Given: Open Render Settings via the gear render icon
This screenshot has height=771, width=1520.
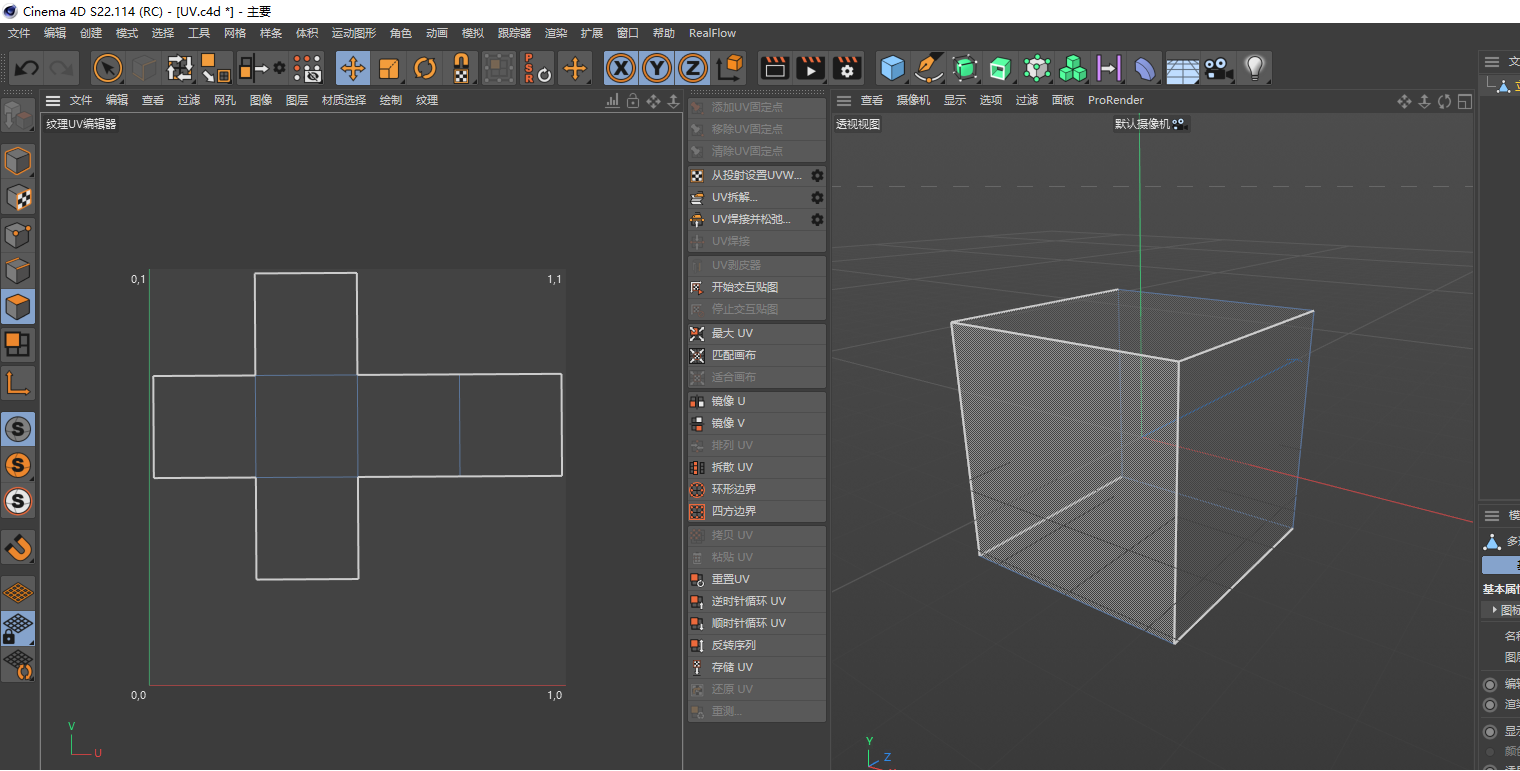Looking at the screenshot, I should [x=847, y=68].
